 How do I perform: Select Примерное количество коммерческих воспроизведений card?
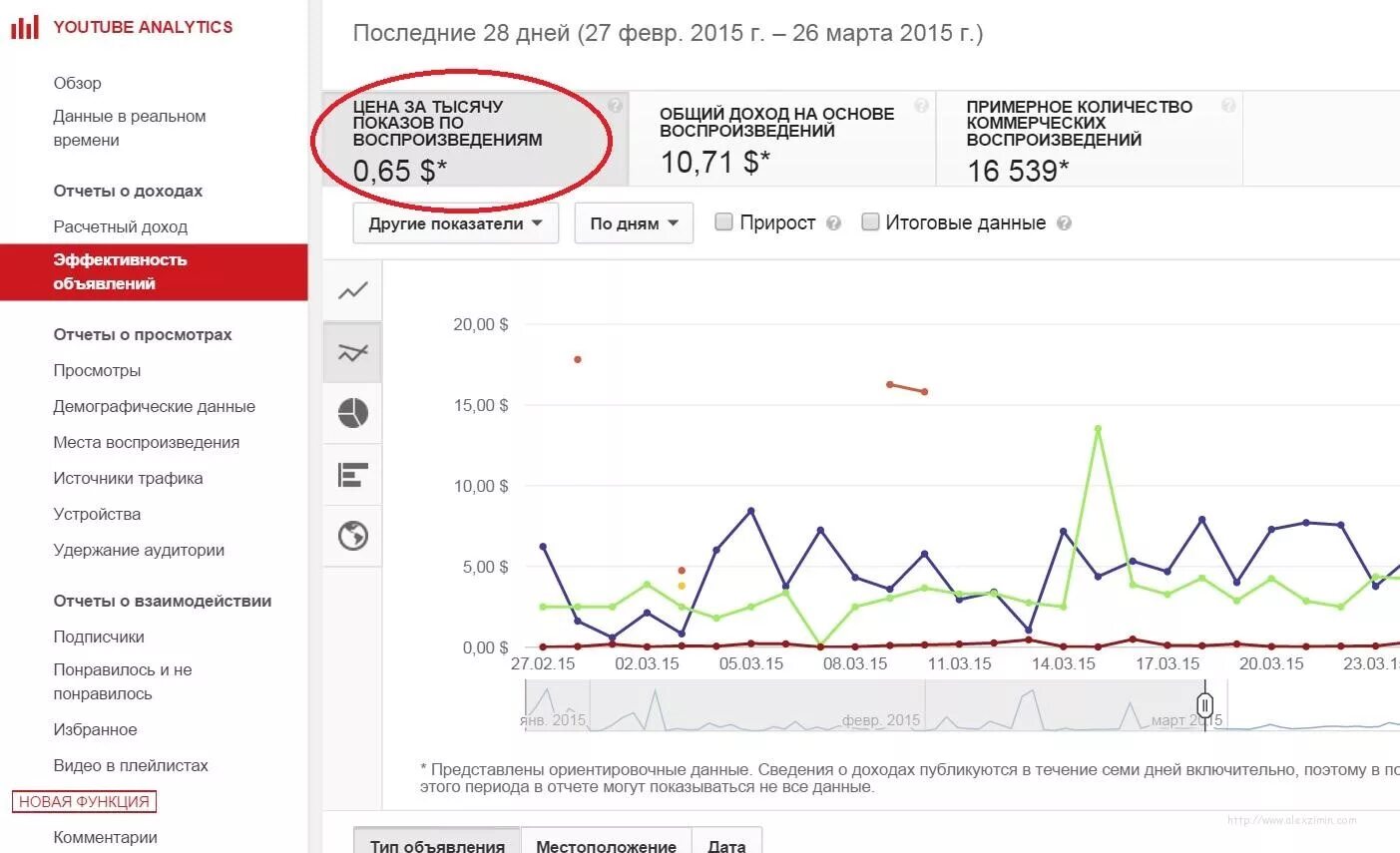click(1090, 139)
